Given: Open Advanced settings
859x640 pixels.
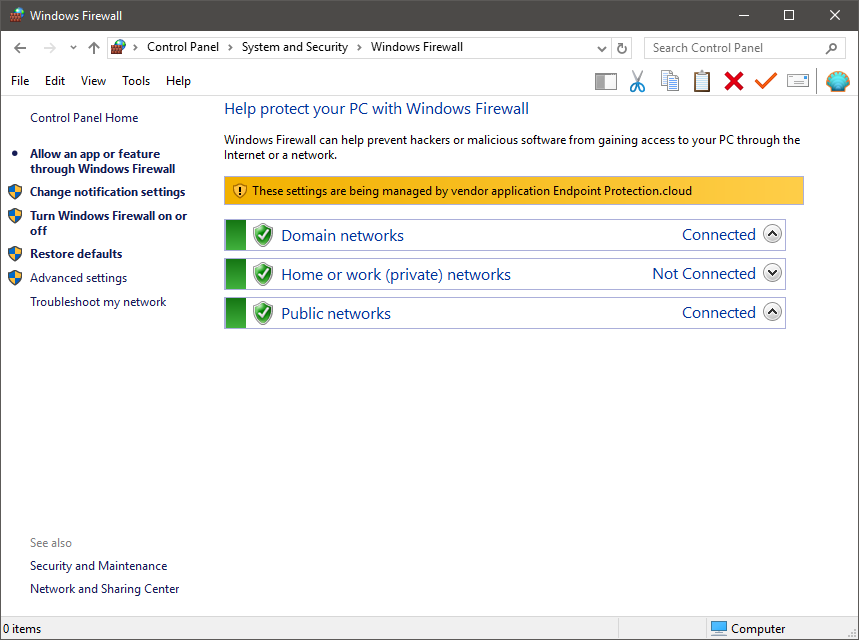Looking at the screenshot, I should pyautogui.click(x=78, y=278).
